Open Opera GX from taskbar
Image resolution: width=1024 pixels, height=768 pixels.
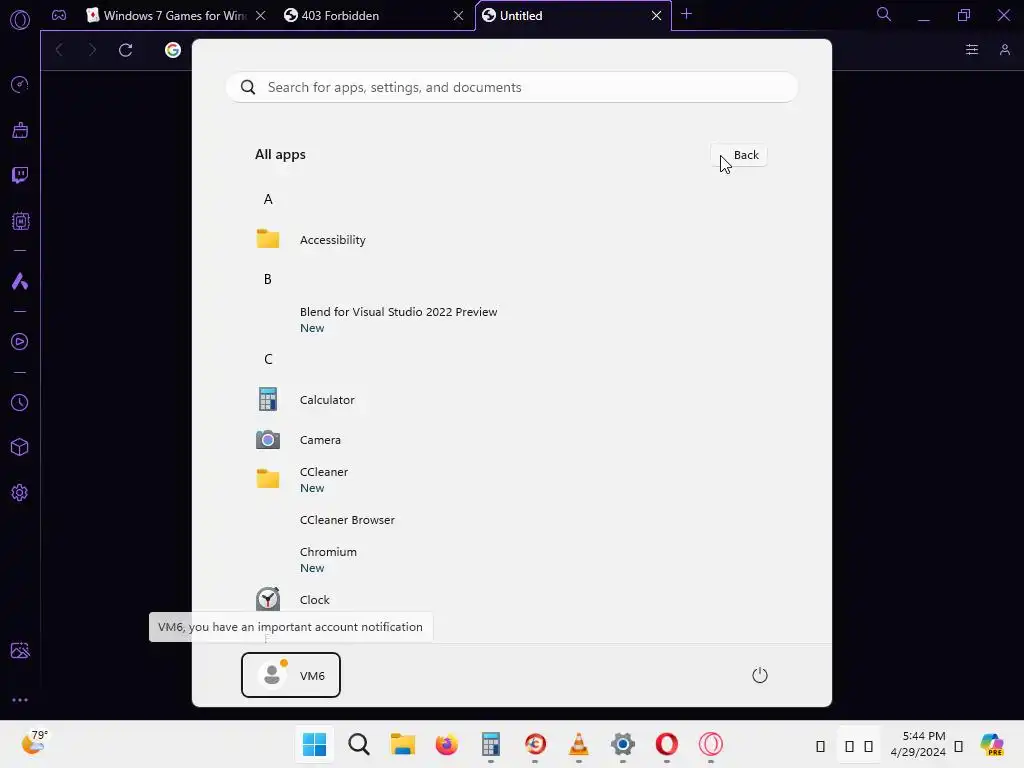pos(711,744)
